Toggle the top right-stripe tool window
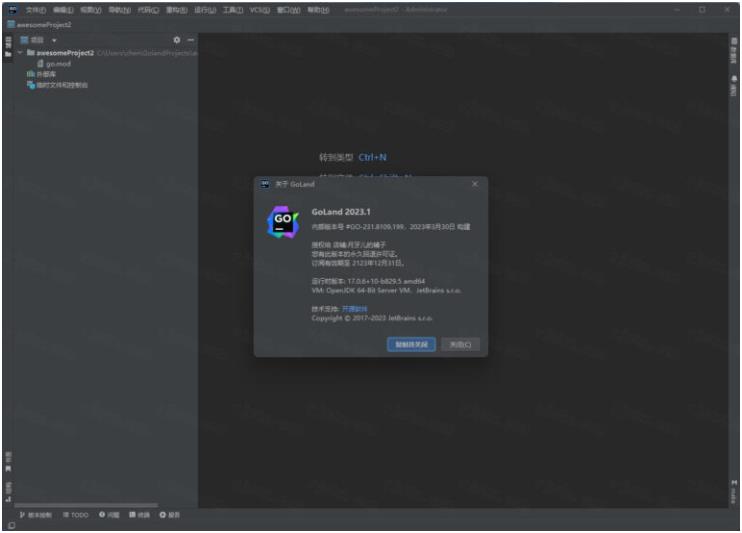This screenshot has width=742, height=533. 733,51
